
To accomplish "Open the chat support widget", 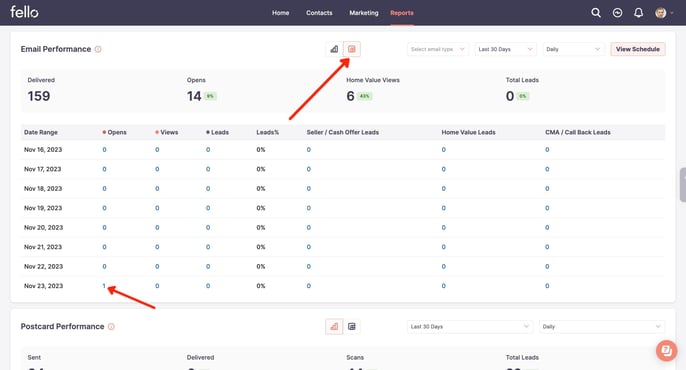I will (666, 350).
